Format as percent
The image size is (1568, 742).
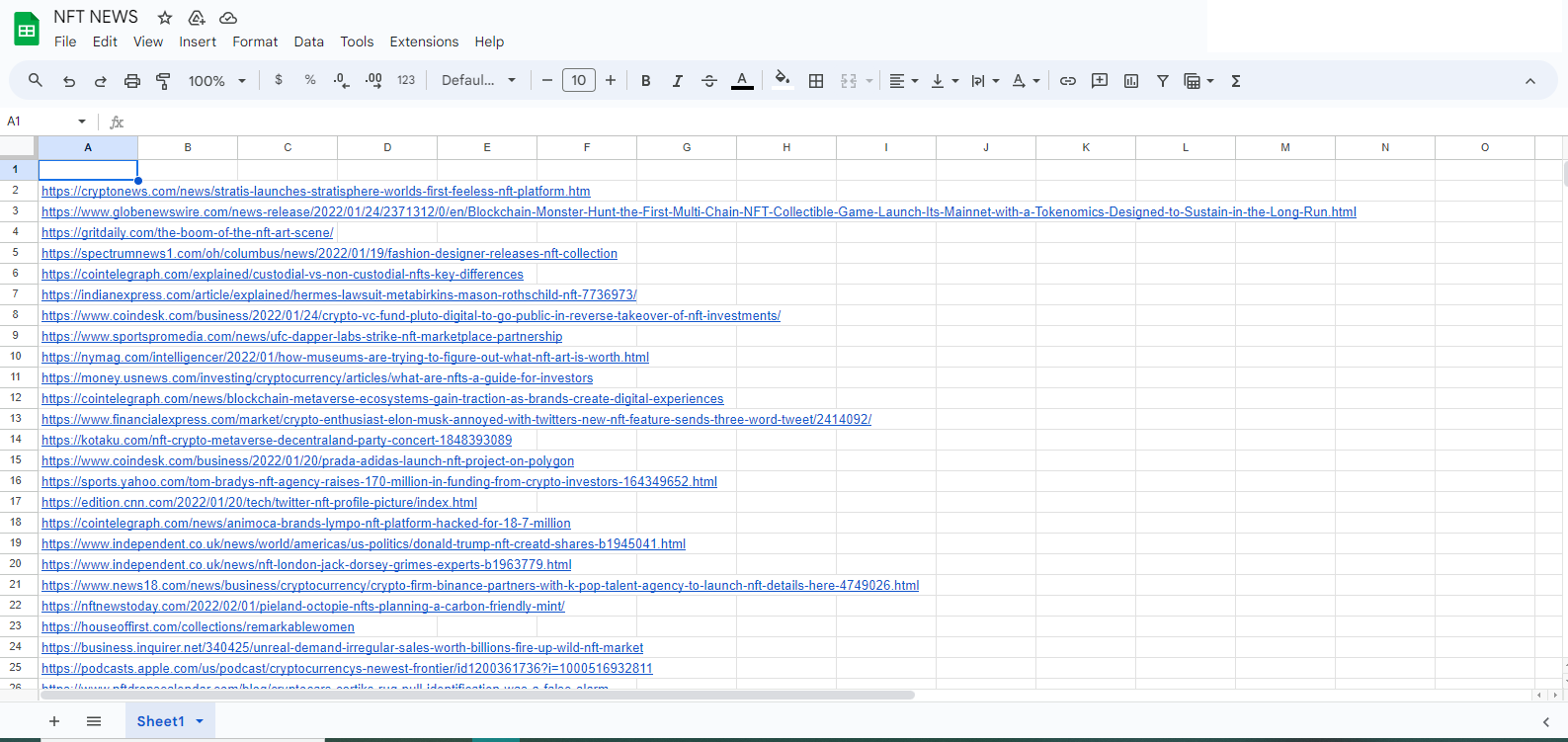coord(310,81)
